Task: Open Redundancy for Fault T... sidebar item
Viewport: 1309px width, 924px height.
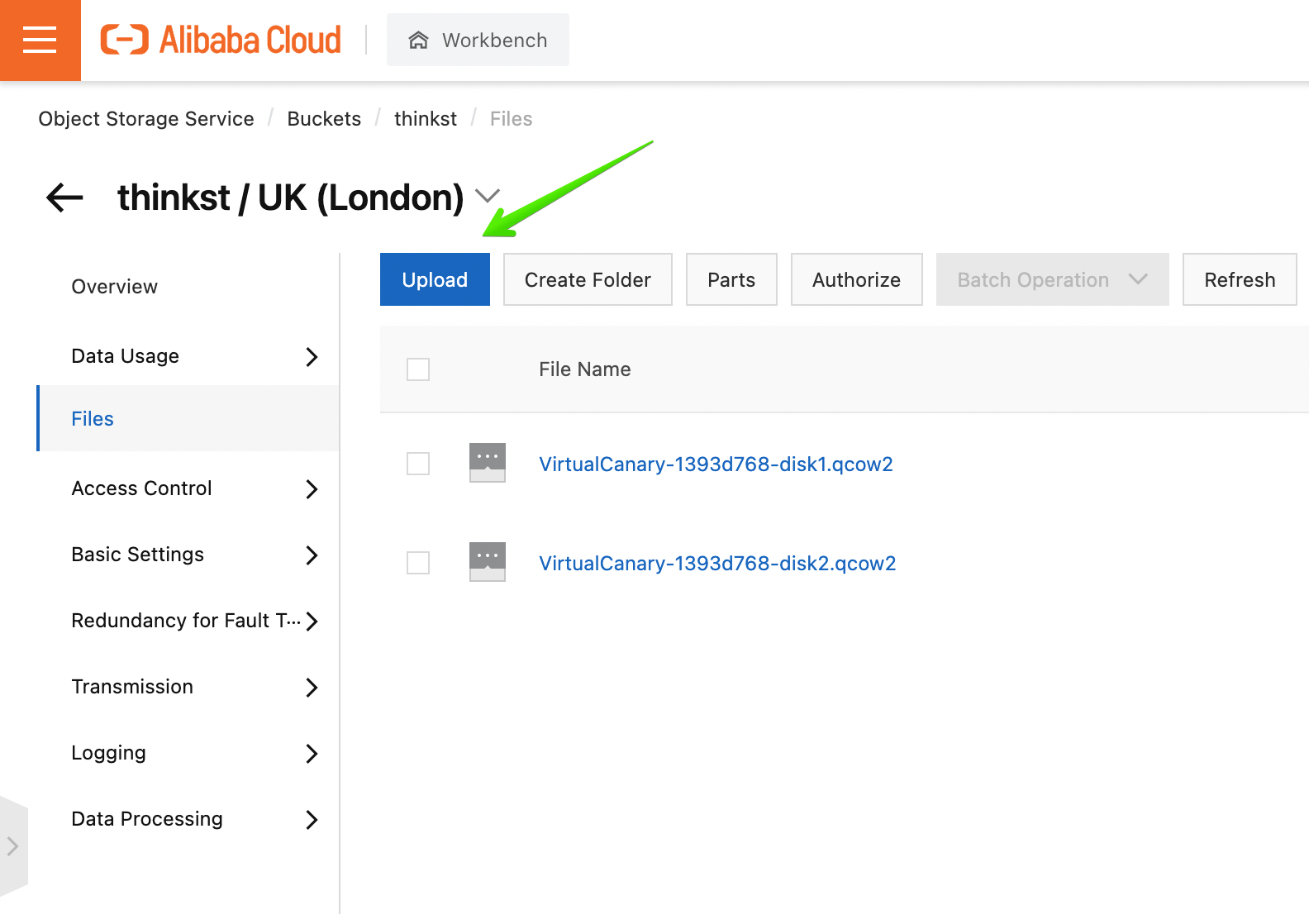Action: (x=188, y=621)
